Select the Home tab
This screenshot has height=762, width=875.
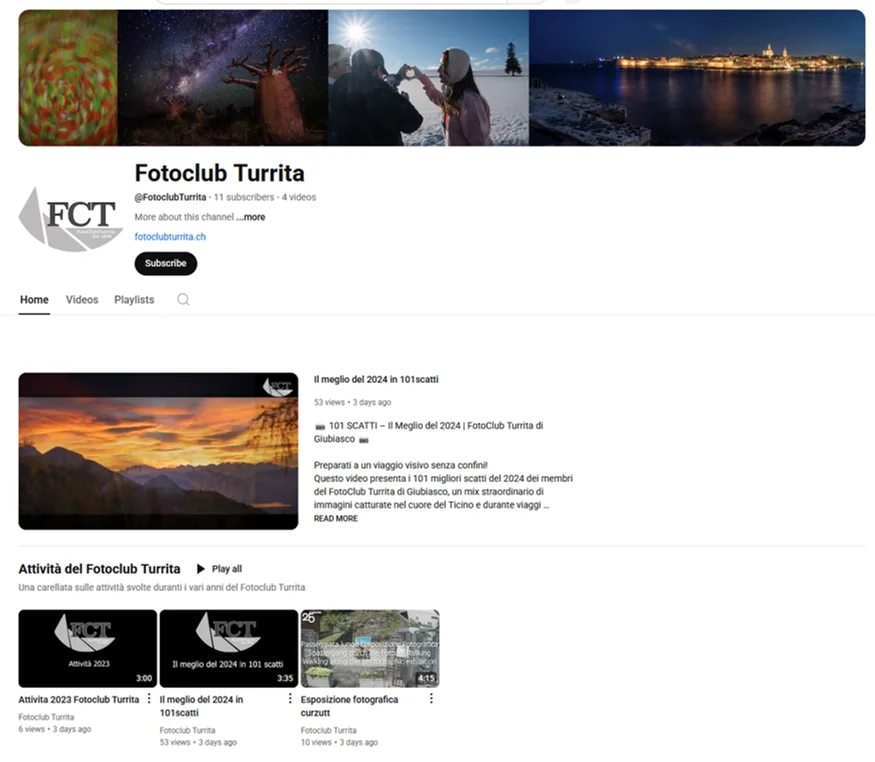coord(34,300)
